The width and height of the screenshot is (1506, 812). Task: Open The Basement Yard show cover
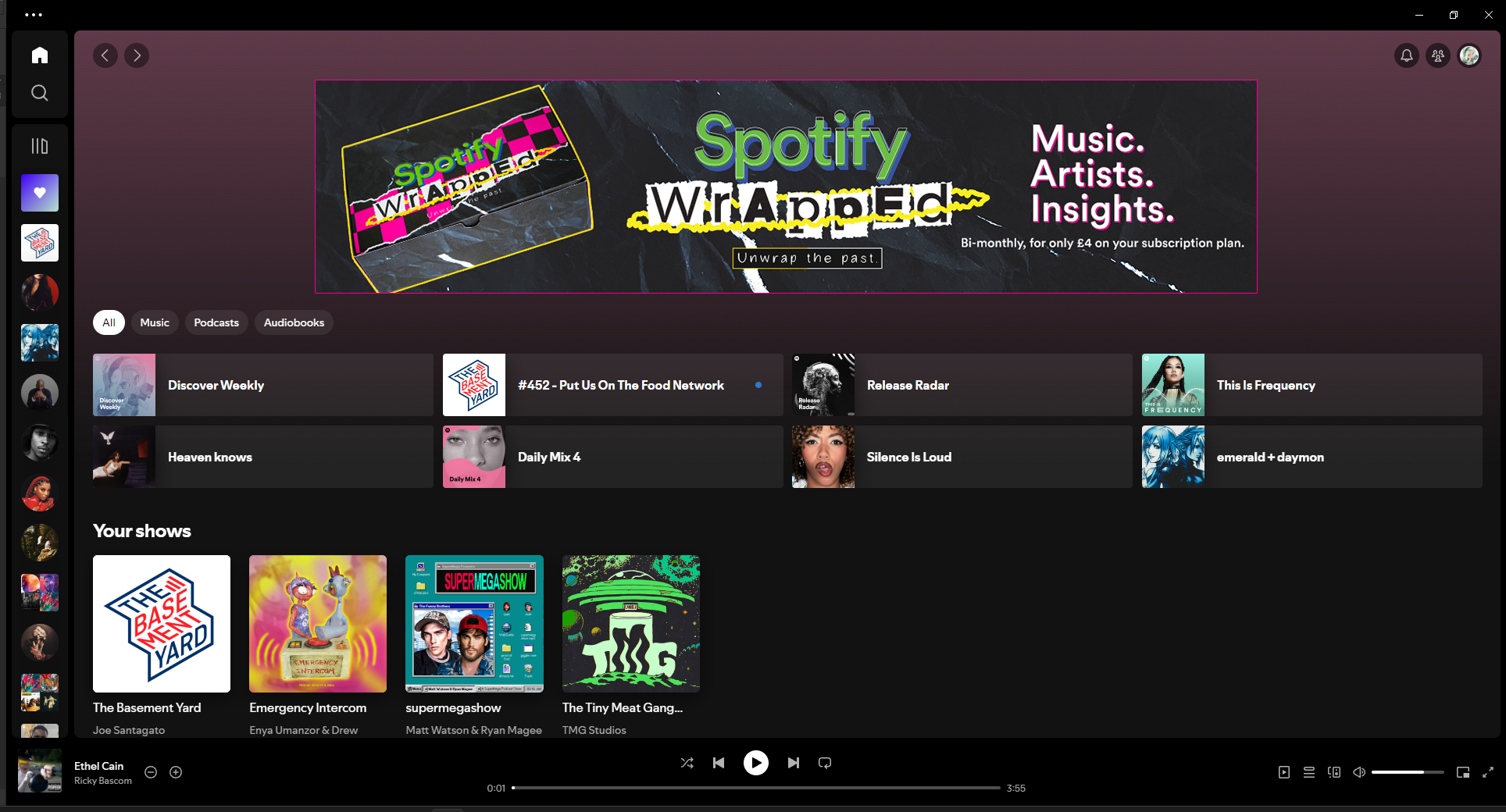[x=162, y=624]
